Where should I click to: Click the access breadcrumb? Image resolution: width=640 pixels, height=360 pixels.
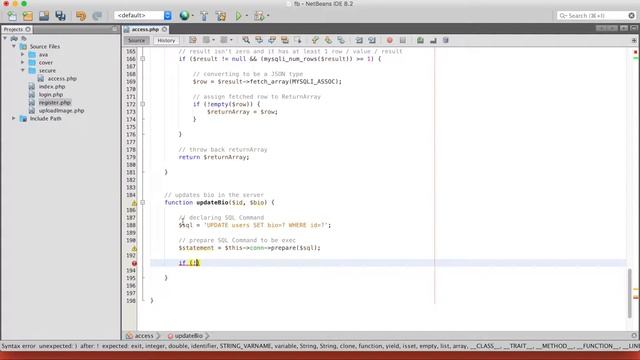[x=144, y=336]
